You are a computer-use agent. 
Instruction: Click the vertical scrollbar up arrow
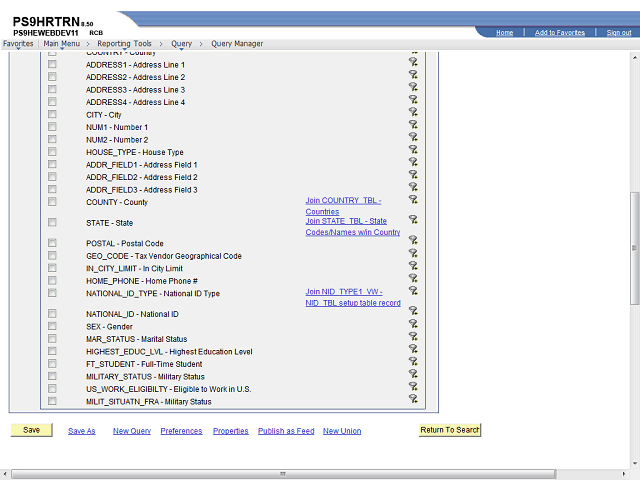pyautogui.click(x=635, y=58)
